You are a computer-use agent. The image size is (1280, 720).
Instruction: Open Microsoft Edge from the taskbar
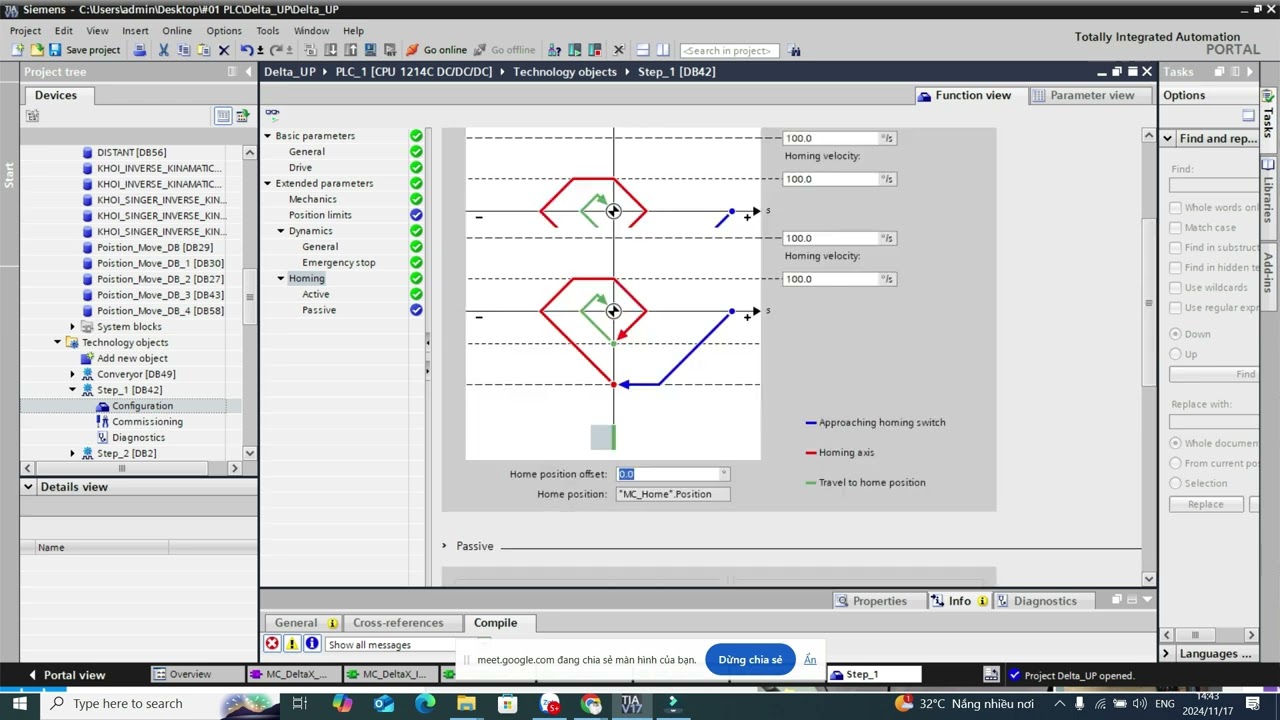pyautogui.click(x=425, y=704)
